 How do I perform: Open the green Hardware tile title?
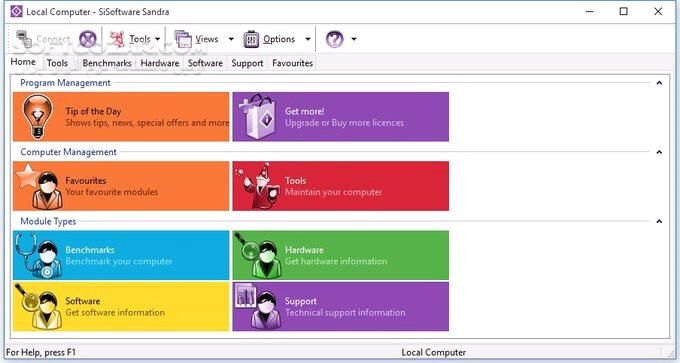(304, 250)
